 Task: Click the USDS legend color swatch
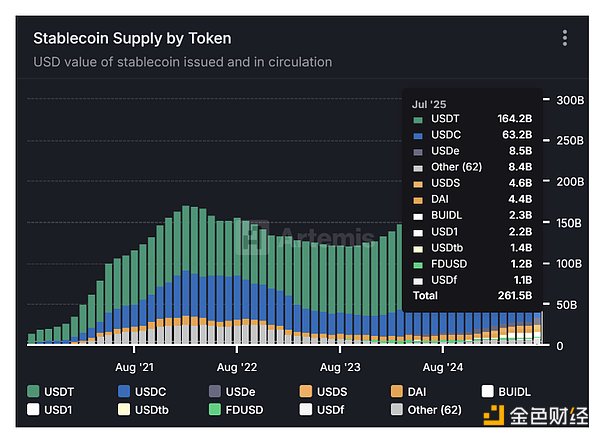coord(306,391)
